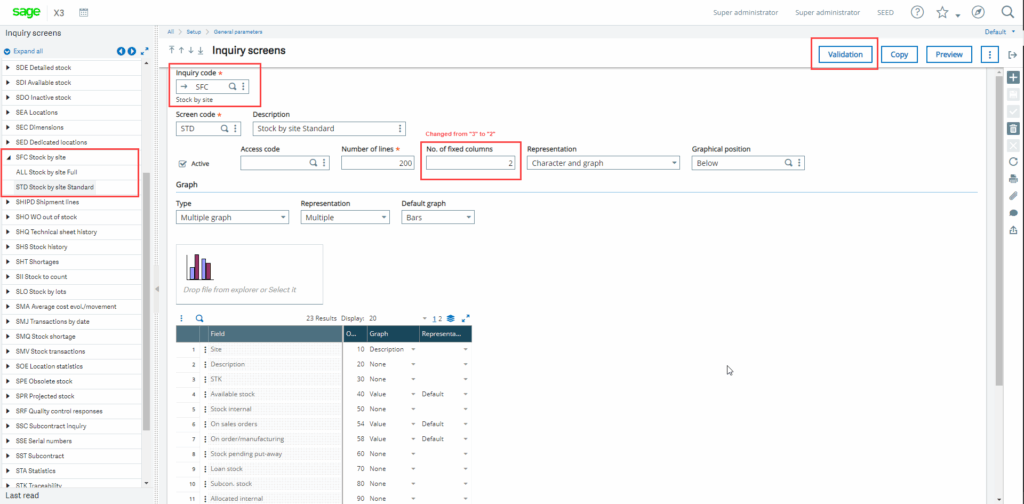Click the plus new record icon
1024x504 pixels.
pos(1013,77)
